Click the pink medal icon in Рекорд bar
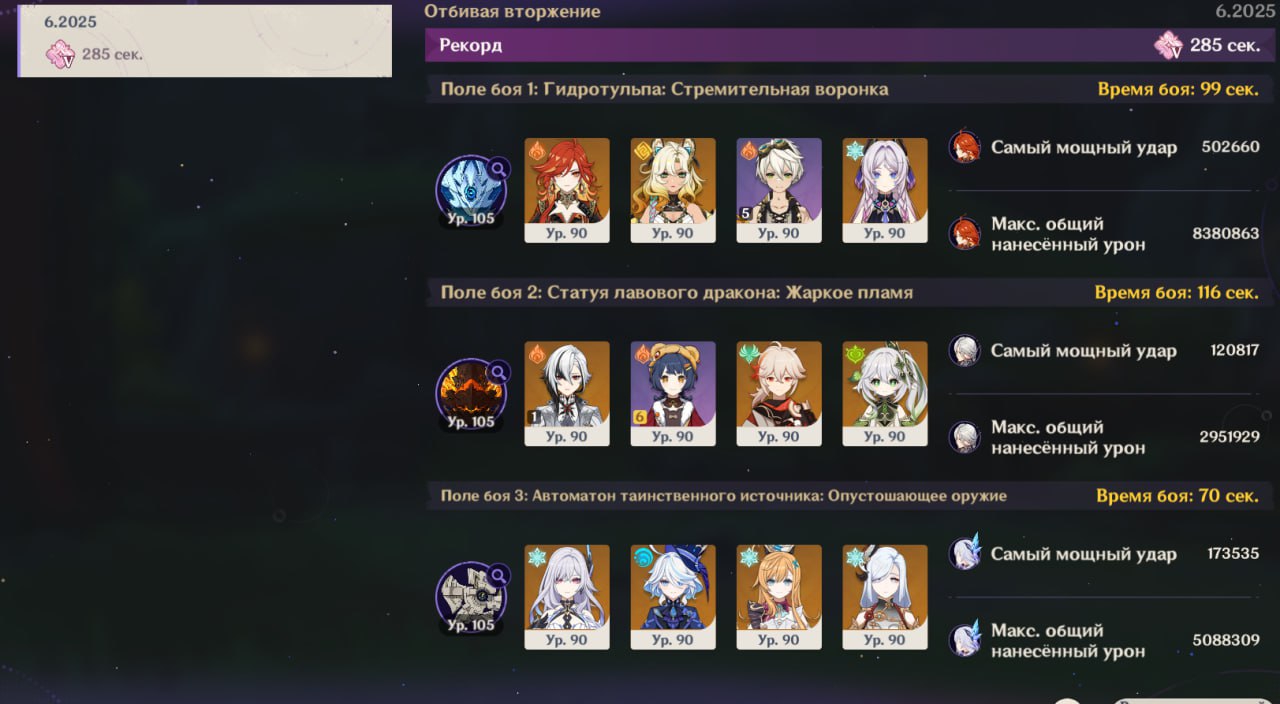1280x704 pixels. coord(1168,45)
